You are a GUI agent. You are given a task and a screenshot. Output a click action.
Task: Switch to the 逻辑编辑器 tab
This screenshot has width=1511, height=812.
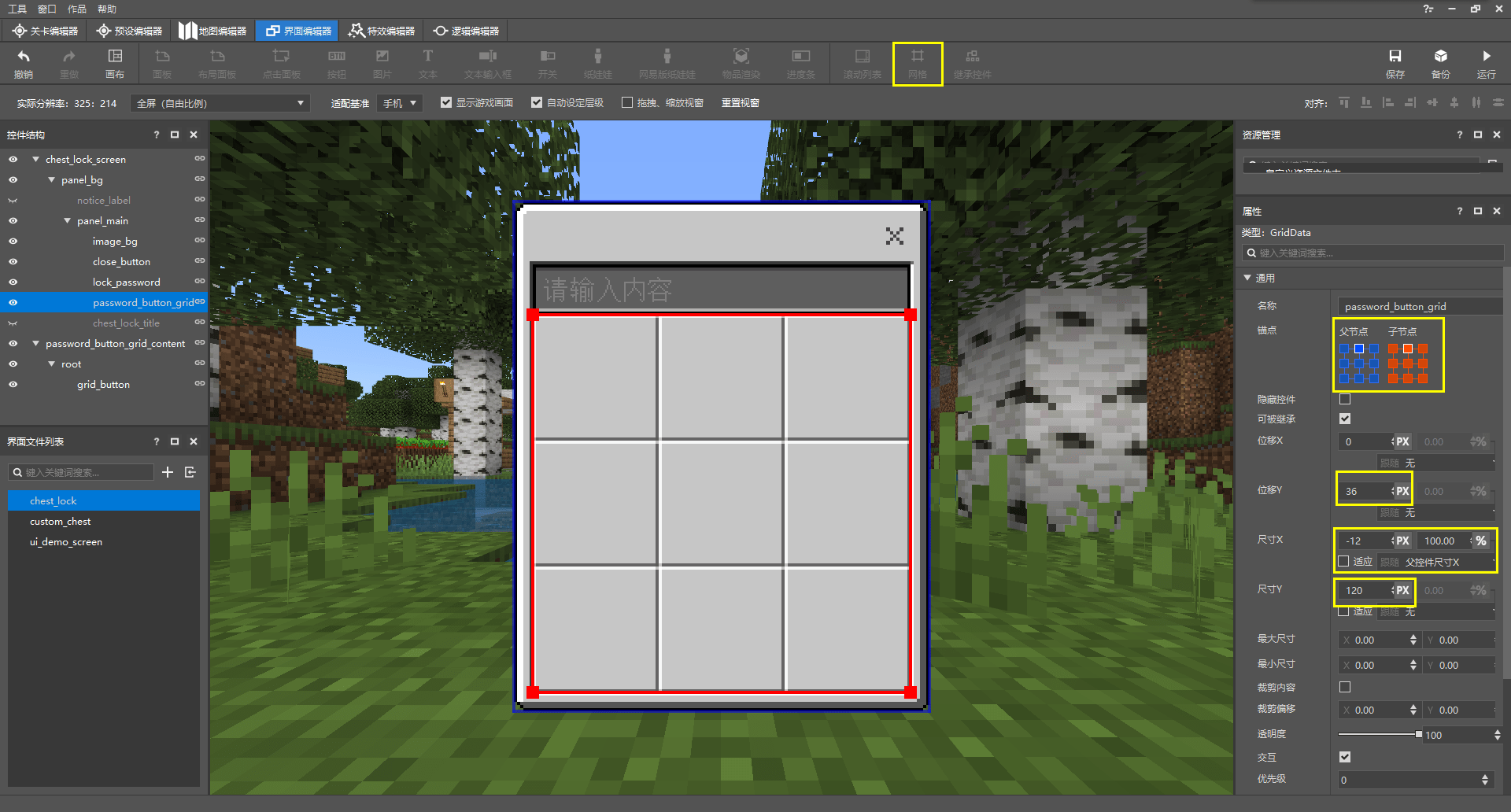pyautogui.click(x=466, y=31)
